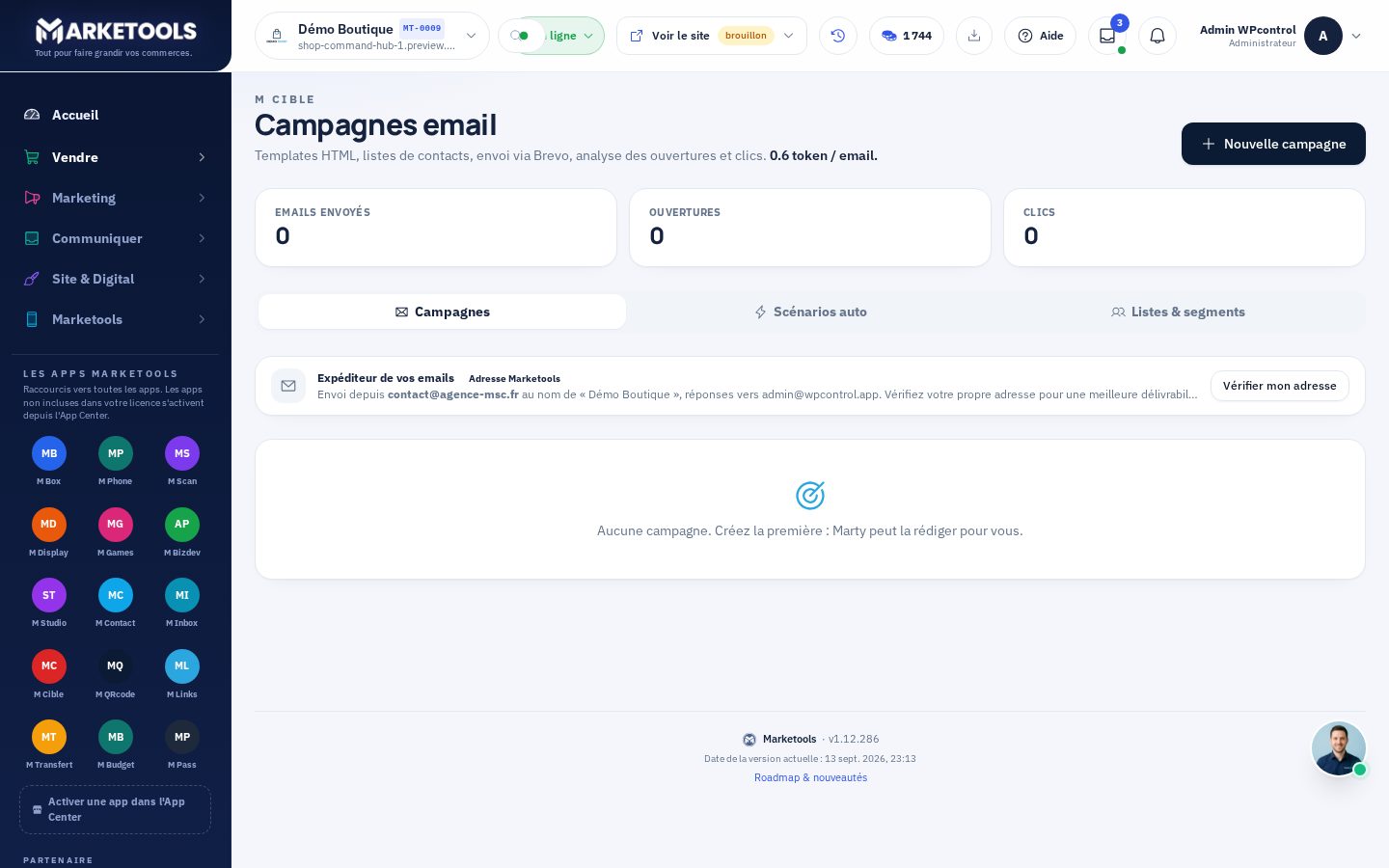Click the v1.12.286 version text
The height and width of the screenshot is (868, 1389).
[854, 739]
